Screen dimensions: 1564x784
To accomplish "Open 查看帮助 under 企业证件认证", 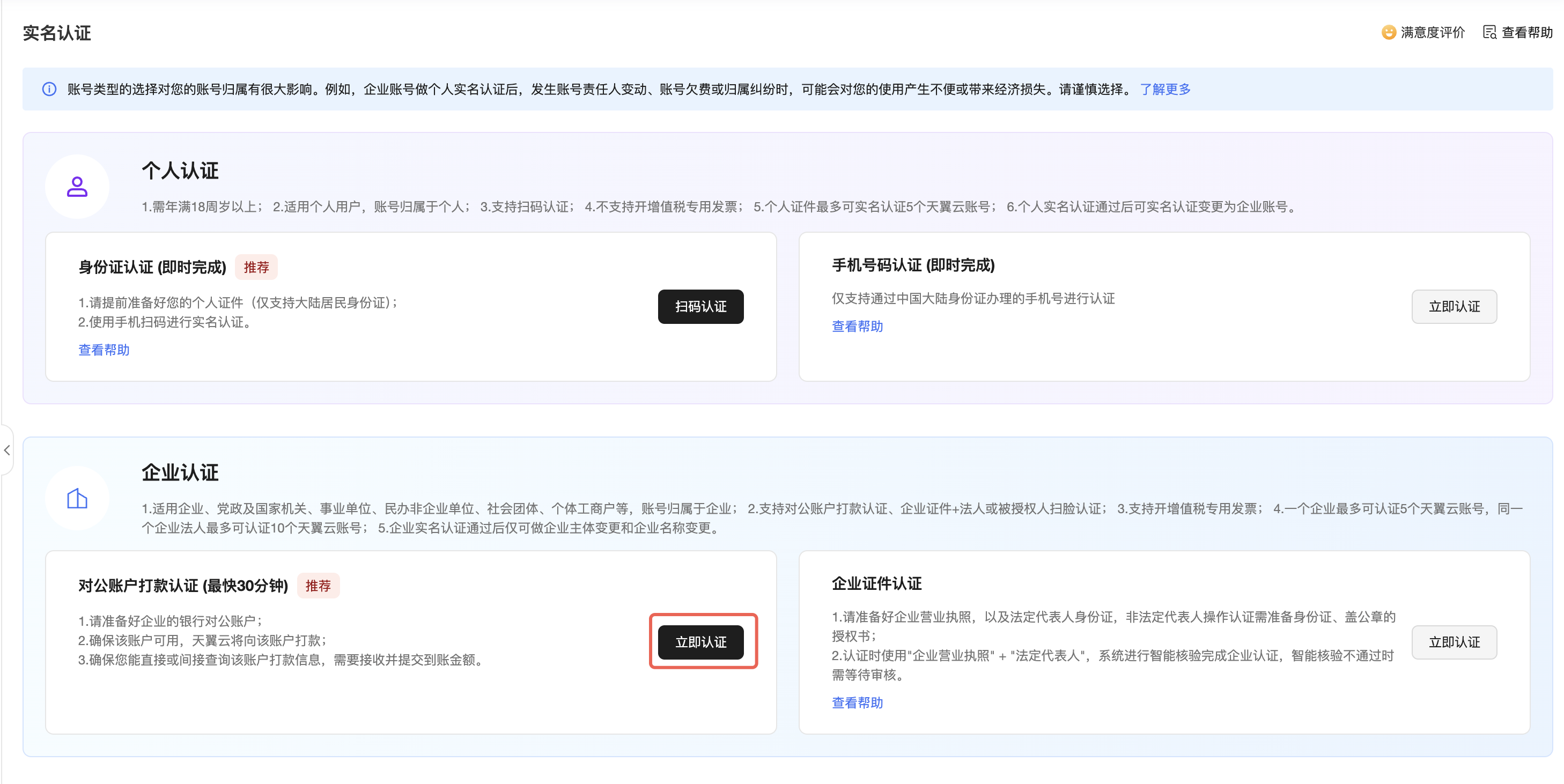I will pos(857,702).
